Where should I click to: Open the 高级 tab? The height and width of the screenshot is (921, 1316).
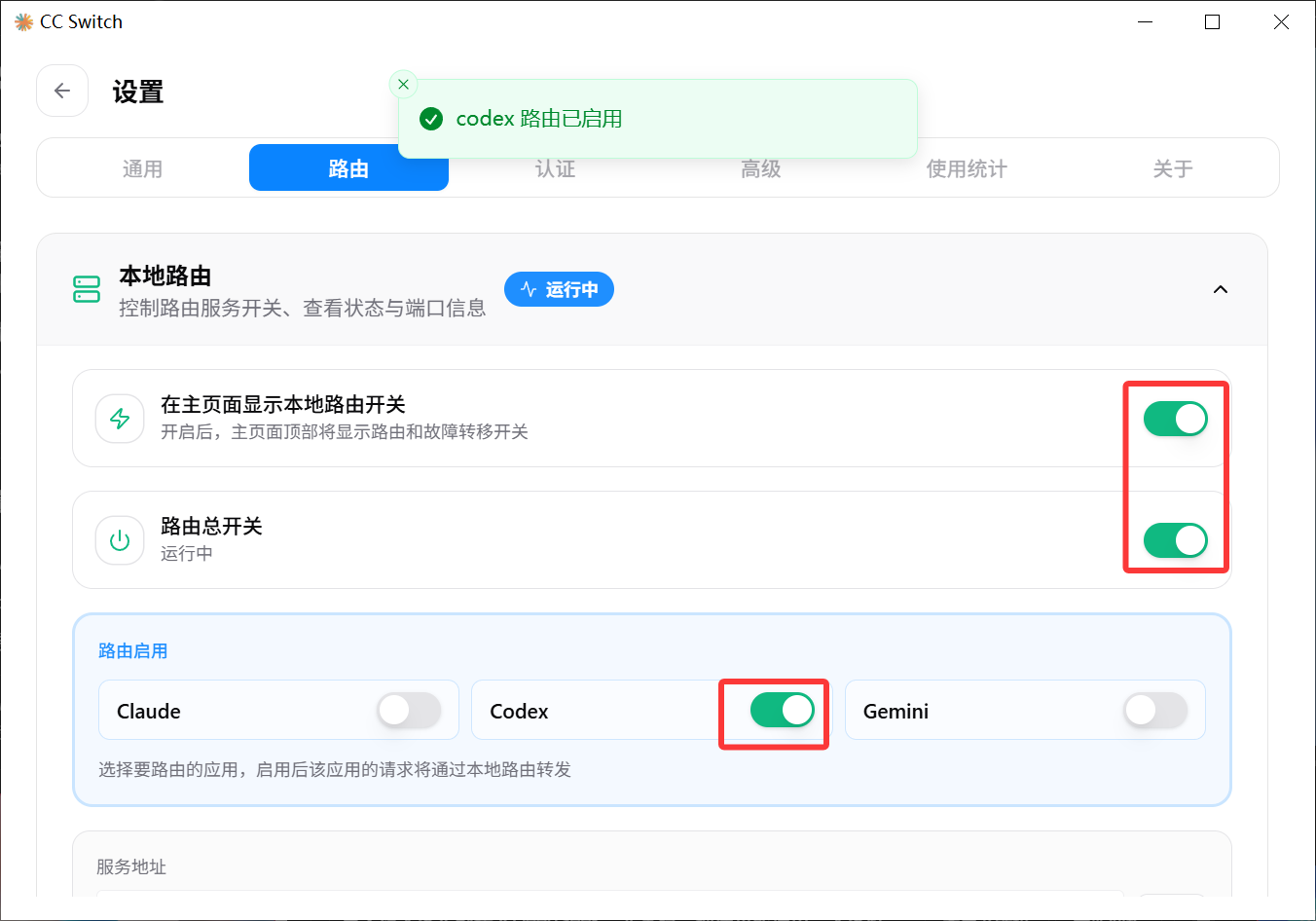pyautogui.click(x=761, y=168)
